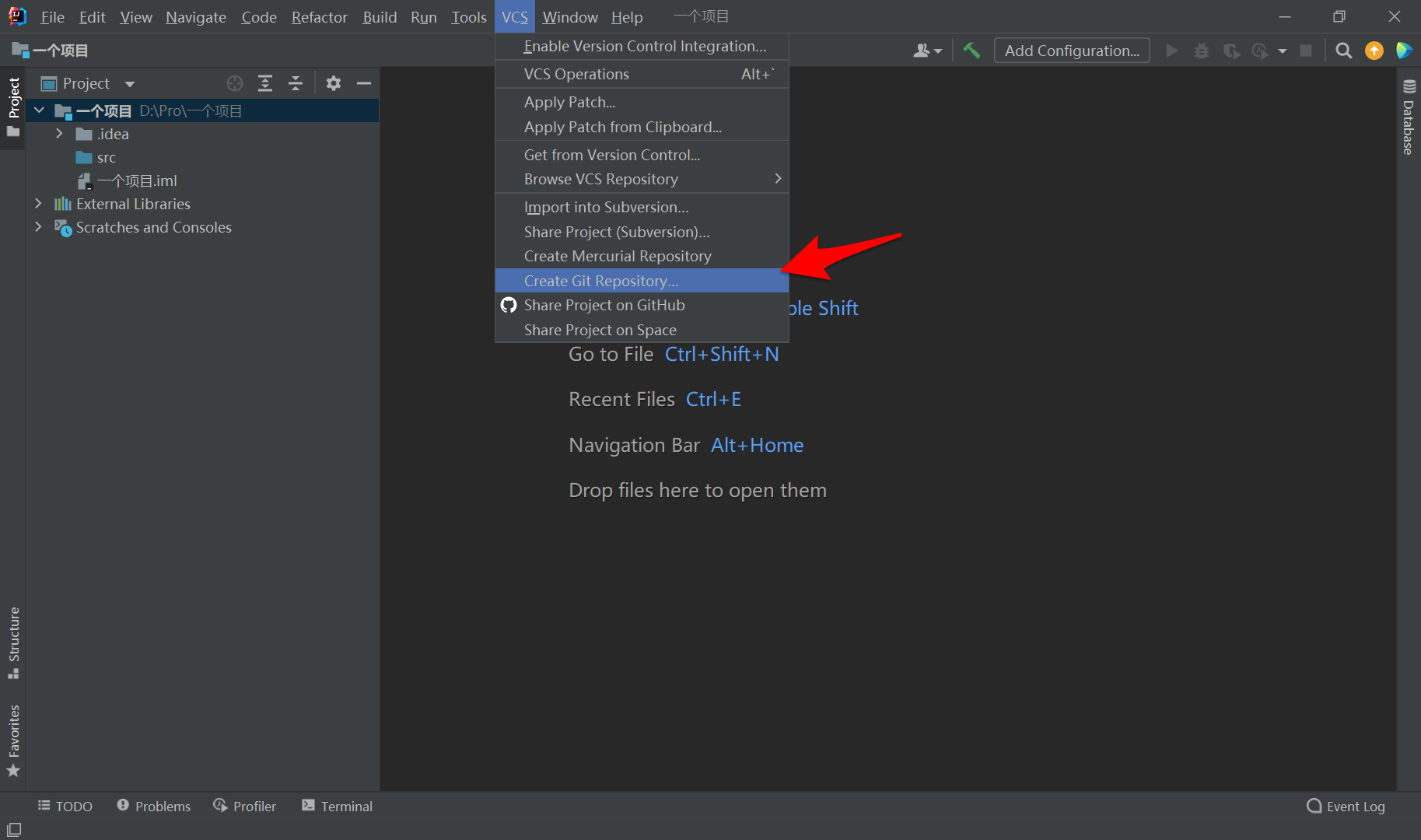Choose Apply Patch menu entry
Image resolution: width=1421 pixels, height=840 pixels.
642,102
